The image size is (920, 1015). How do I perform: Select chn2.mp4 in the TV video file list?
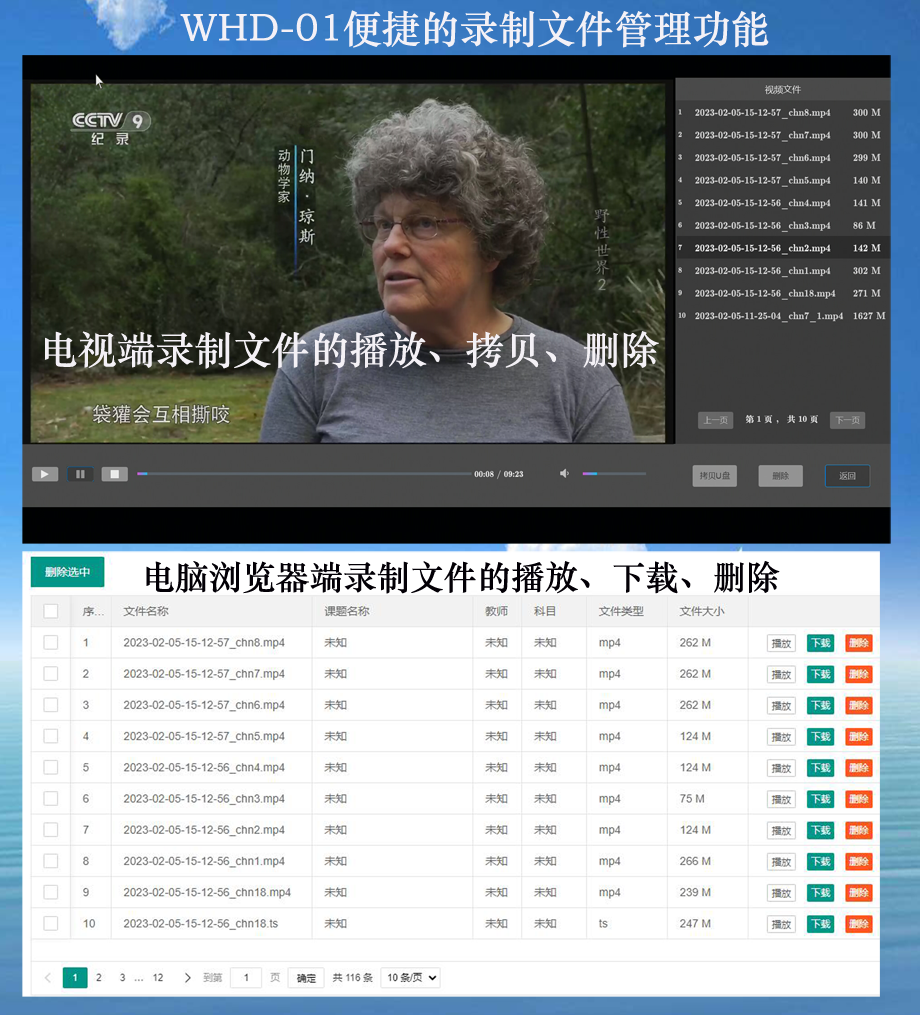point(762,248)
